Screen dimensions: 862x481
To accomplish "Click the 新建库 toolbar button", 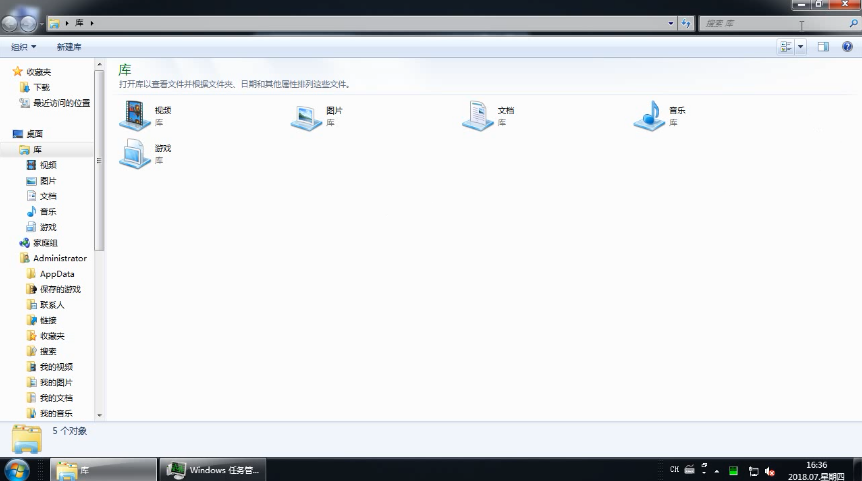I will pos(69,47).
